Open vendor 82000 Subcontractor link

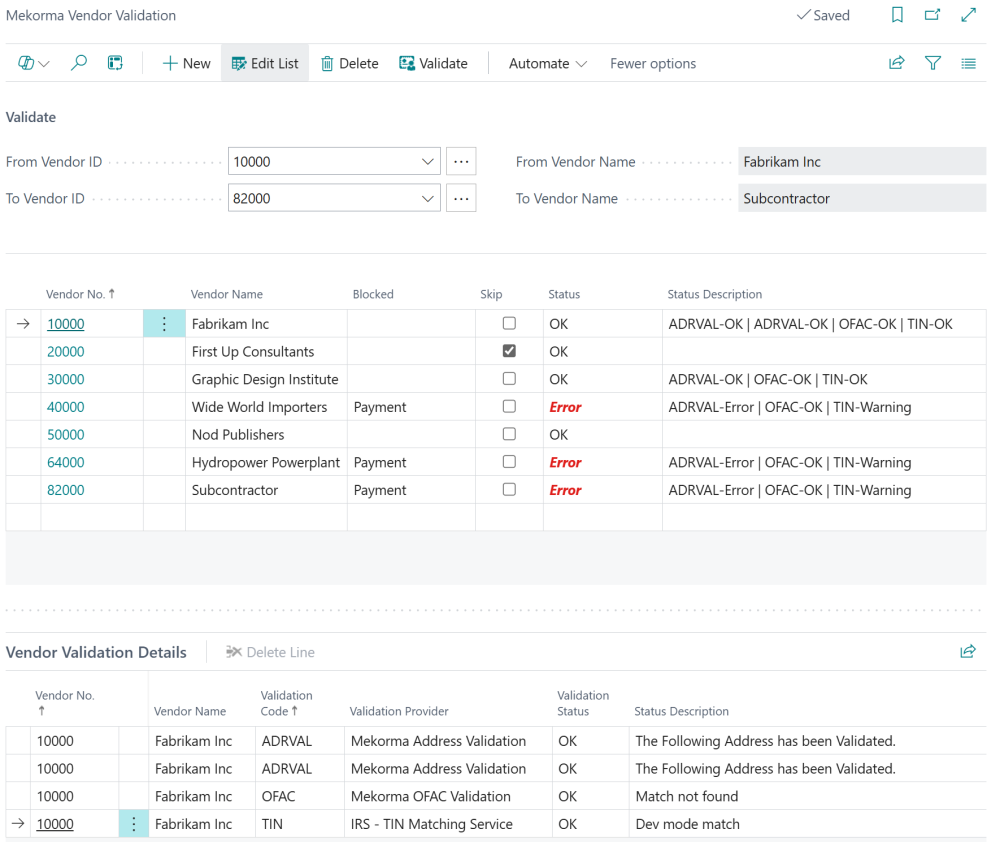[65, 489]
